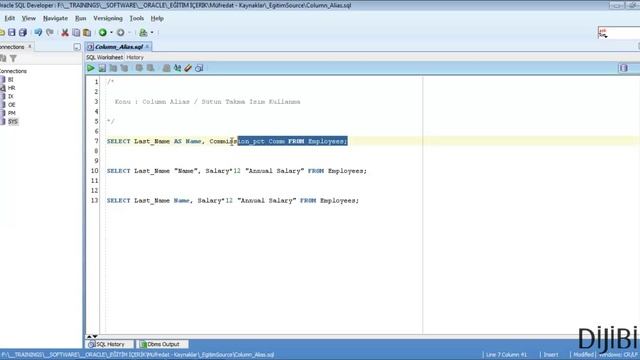Viewport: 640px width, 360px height.
Task: Click the Explain Plan icon
Action: [x=113, y=68]
